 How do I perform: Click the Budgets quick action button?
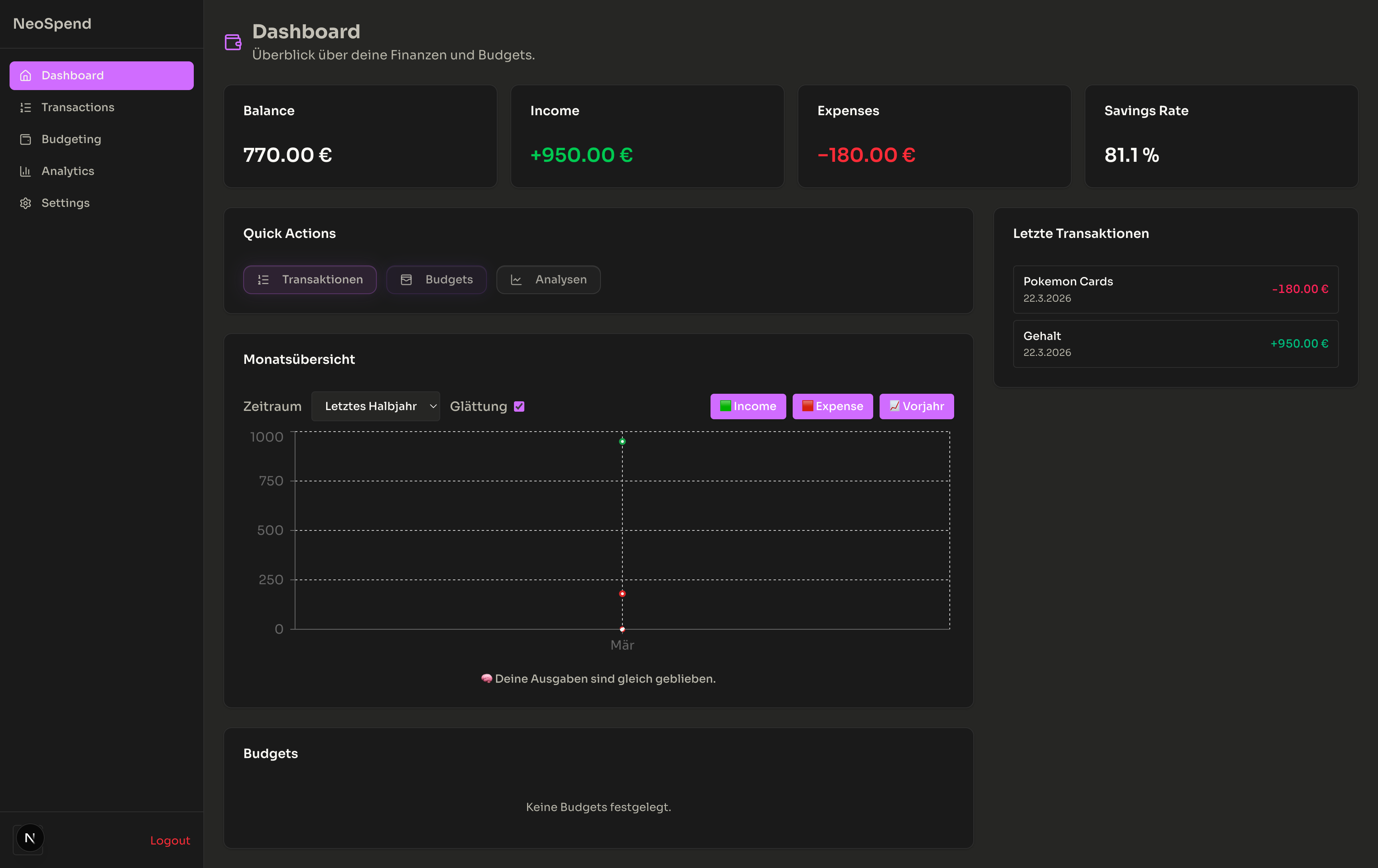436,280
